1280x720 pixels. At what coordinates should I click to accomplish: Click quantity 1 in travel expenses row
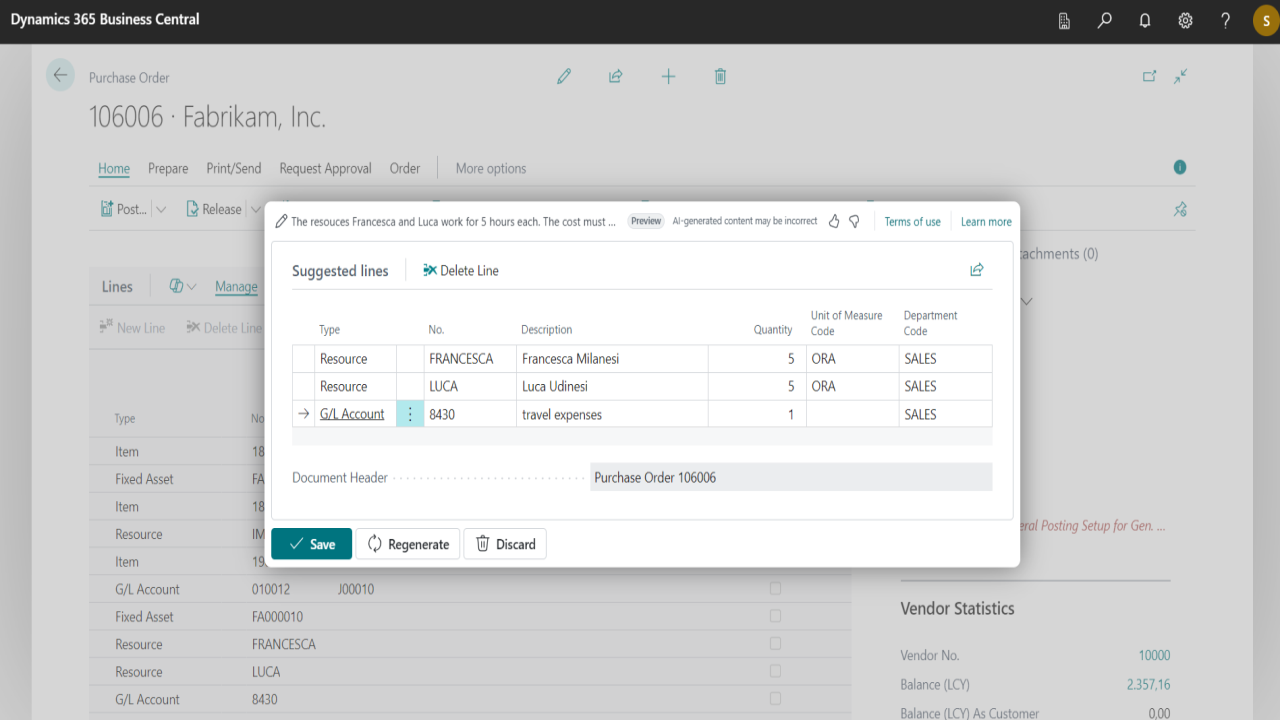pos(757,414)
